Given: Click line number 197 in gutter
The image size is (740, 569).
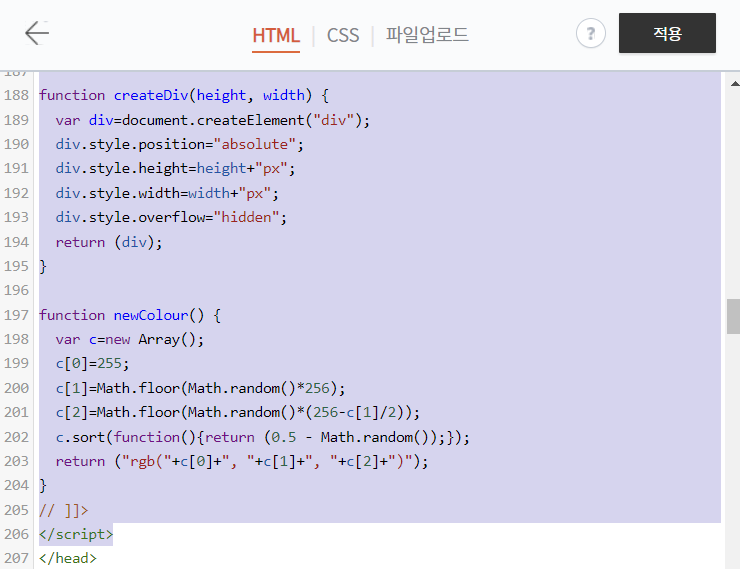Looking at the screenshot, I should click(x=17, y=315).
